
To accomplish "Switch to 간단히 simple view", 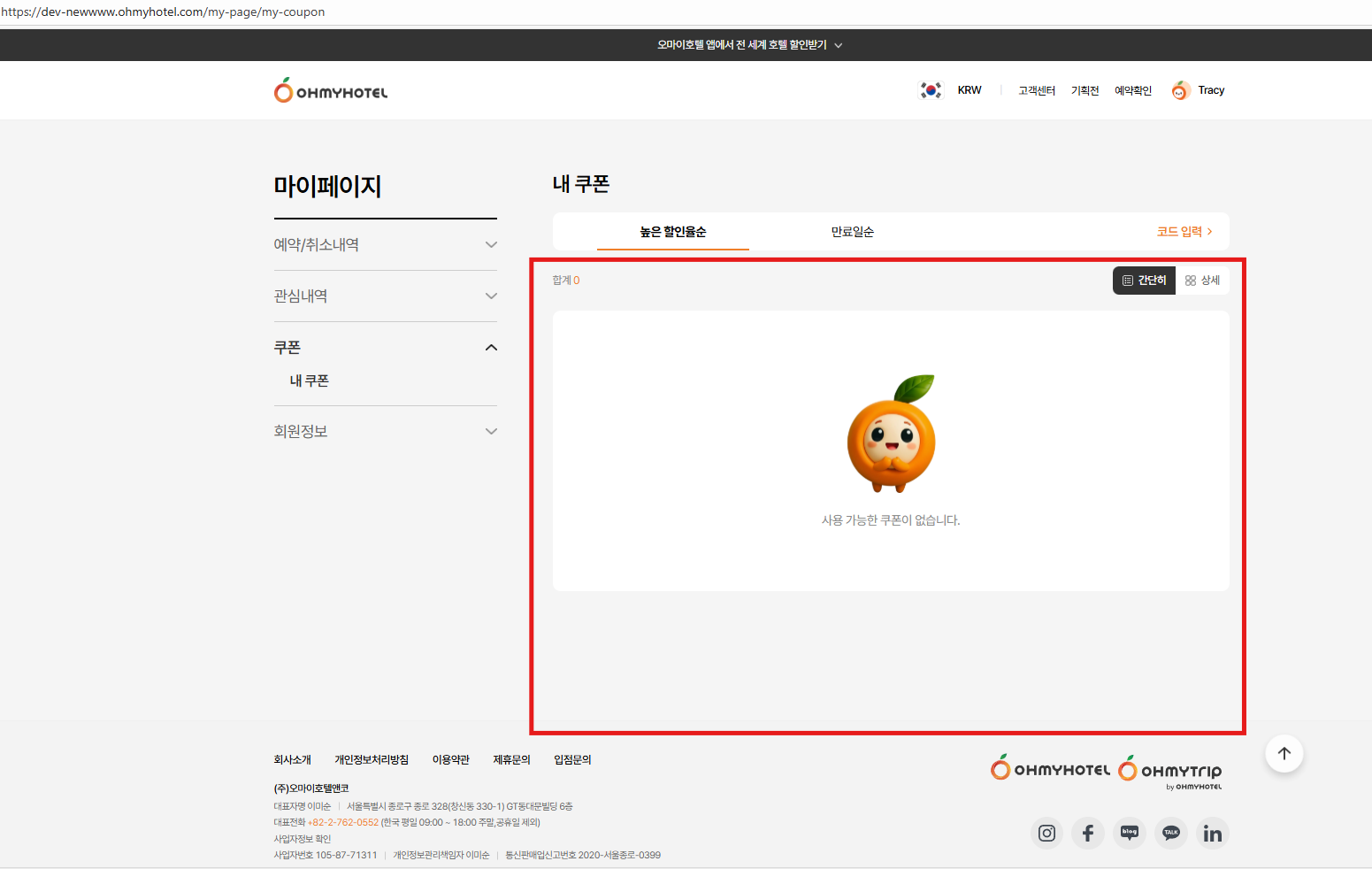I will click(1144, 281).
